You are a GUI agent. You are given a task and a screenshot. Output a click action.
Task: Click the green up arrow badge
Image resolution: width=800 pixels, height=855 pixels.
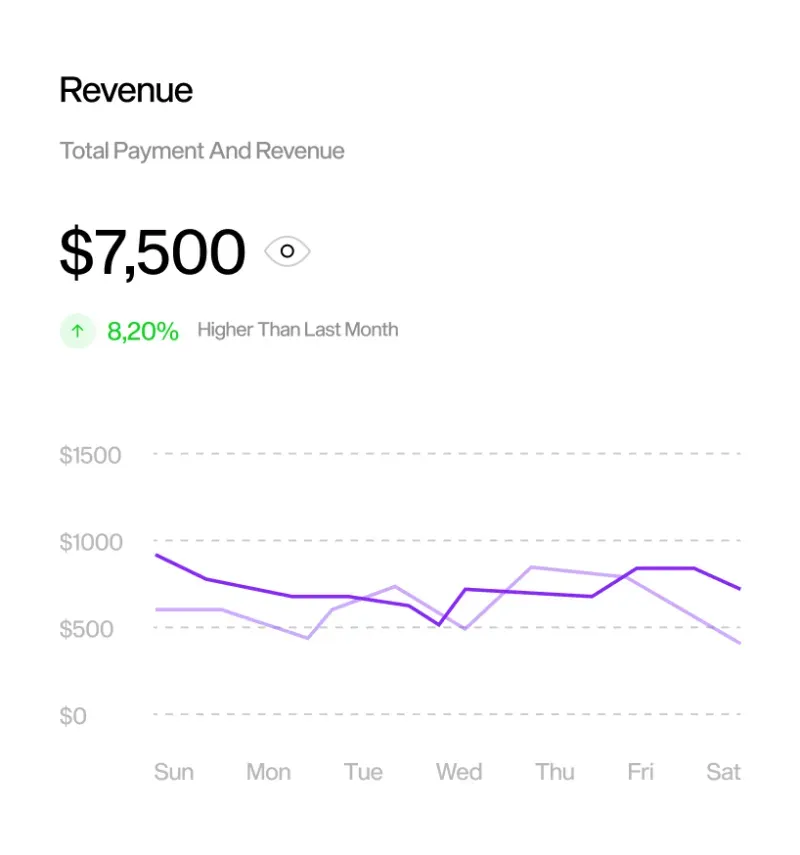pyautogui.click(x=77, y=330)
